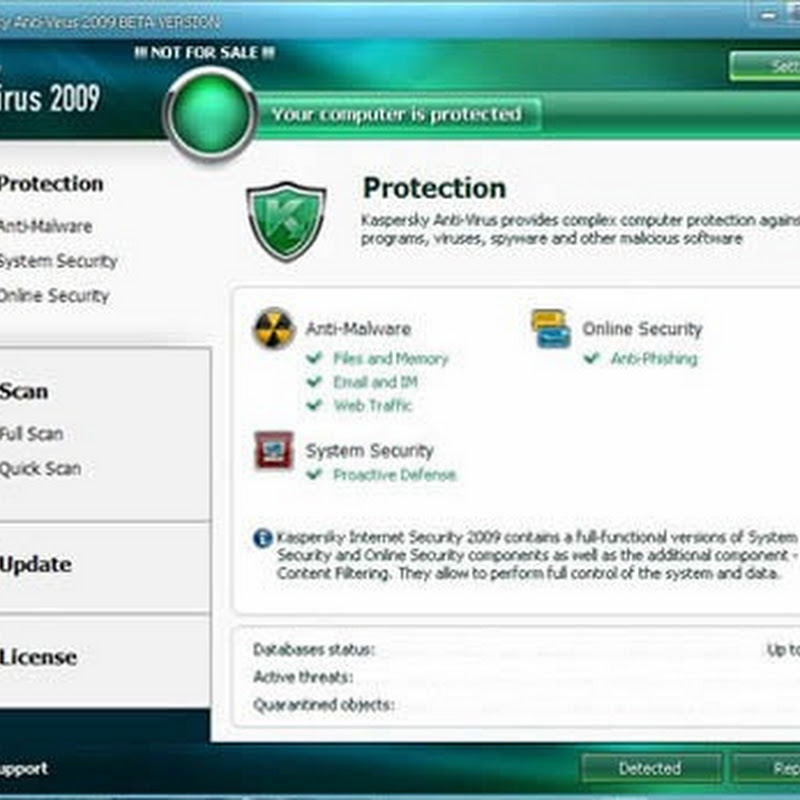Click the 'Your computer is protected' banner

coord(396,114)
